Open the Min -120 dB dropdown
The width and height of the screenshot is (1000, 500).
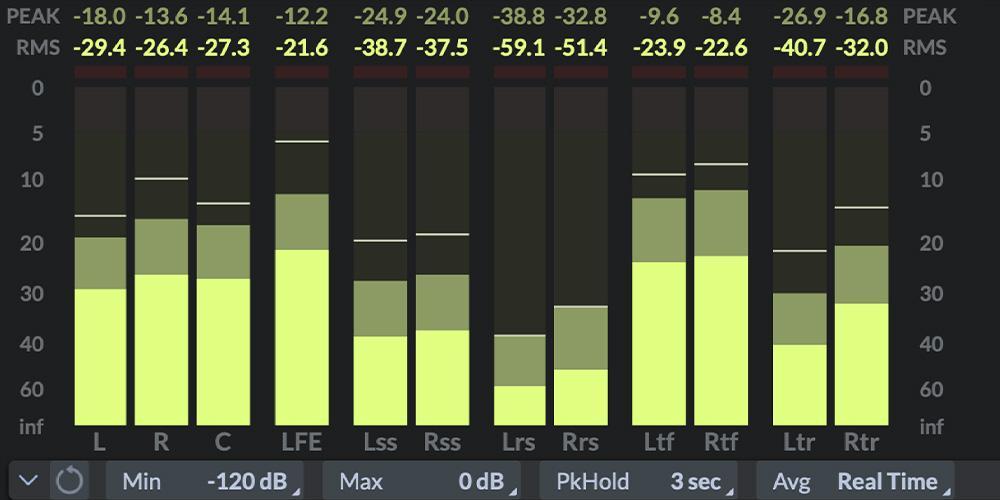tap(204, 481)
